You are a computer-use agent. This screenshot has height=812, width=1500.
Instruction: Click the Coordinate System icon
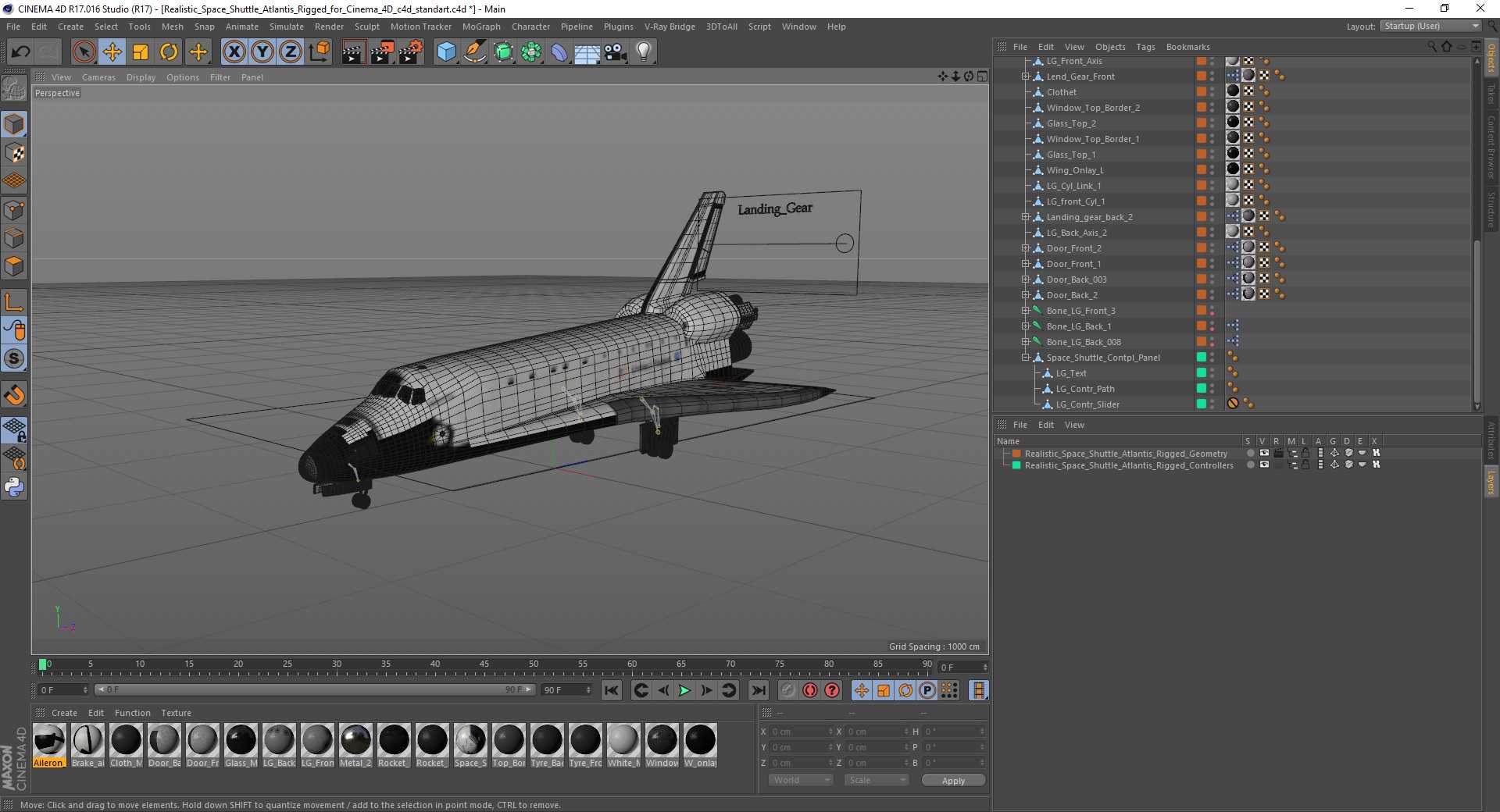tap(319, 52)
